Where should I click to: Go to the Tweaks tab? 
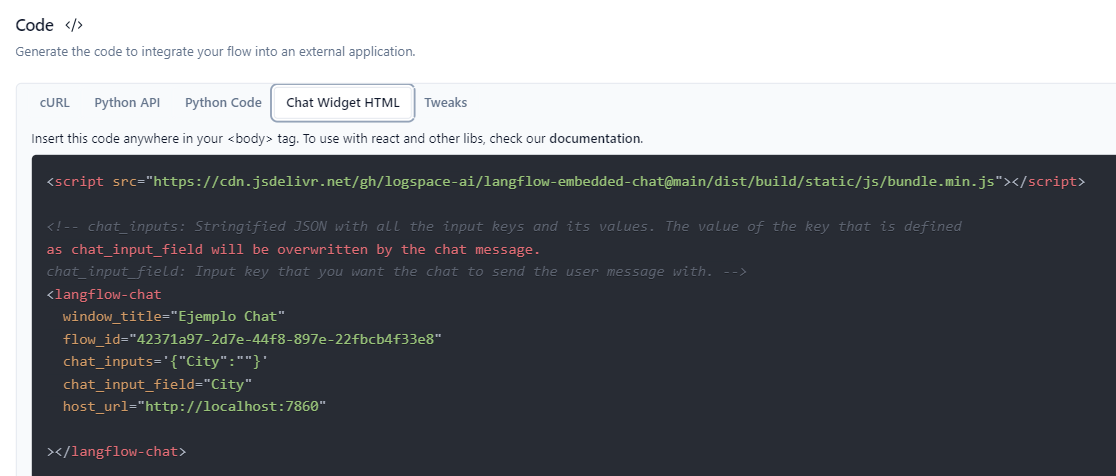[x=445, y=102]
